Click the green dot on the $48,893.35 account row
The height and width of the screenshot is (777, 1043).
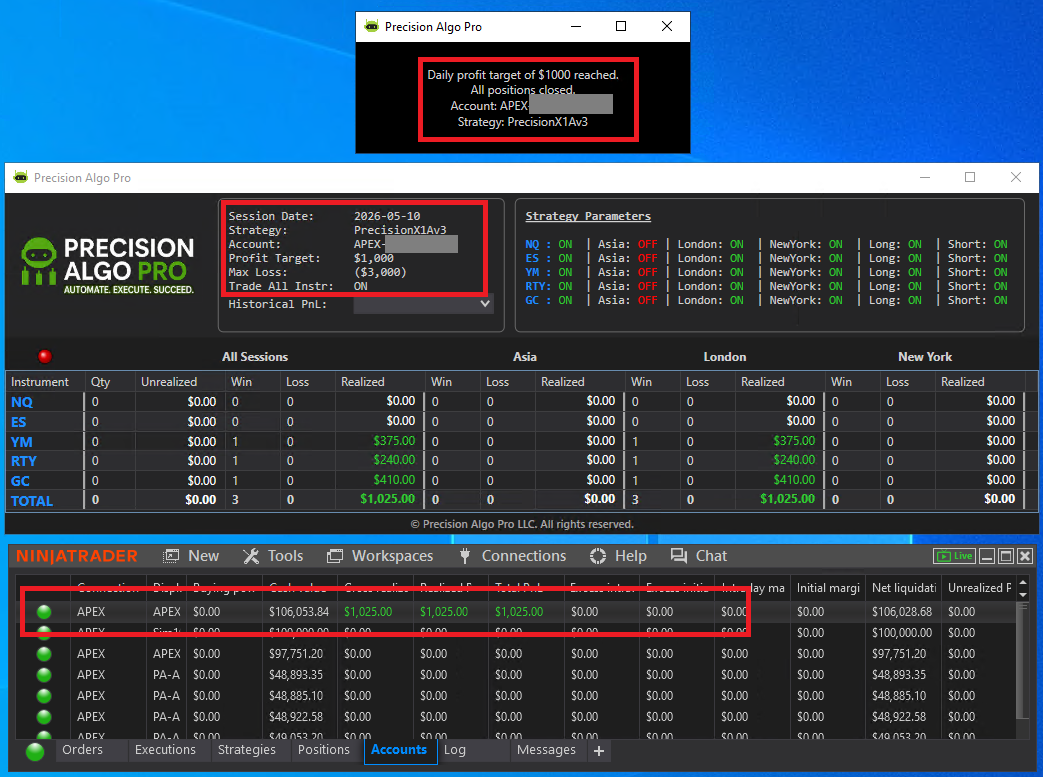tap(45, 675)
